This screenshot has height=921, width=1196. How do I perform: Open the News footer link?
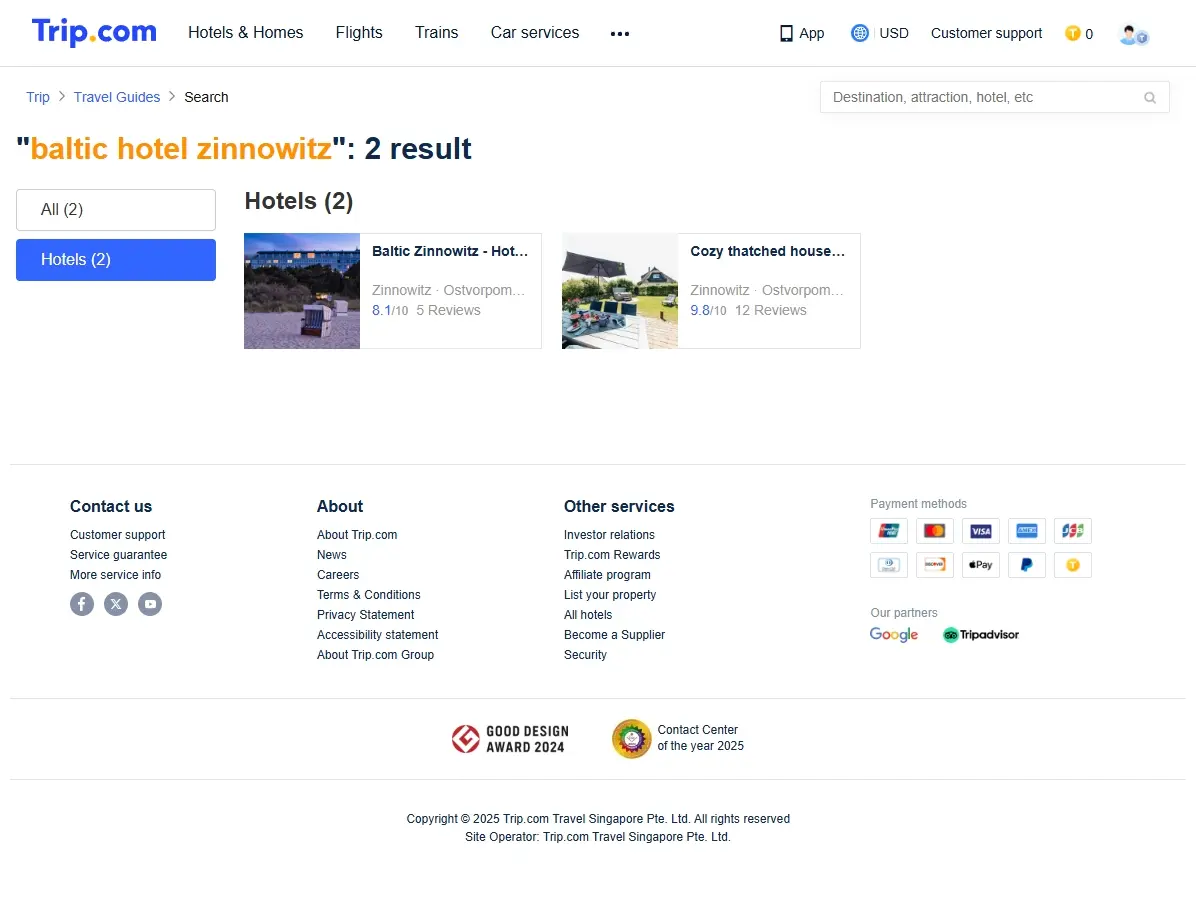tap(332, 555)
